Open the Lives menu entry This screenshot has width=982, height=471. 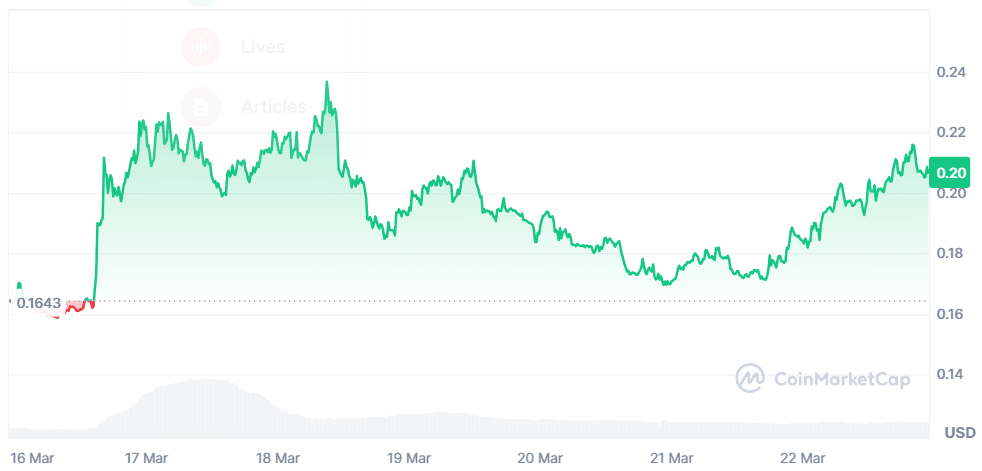click(x=262, y=46)
